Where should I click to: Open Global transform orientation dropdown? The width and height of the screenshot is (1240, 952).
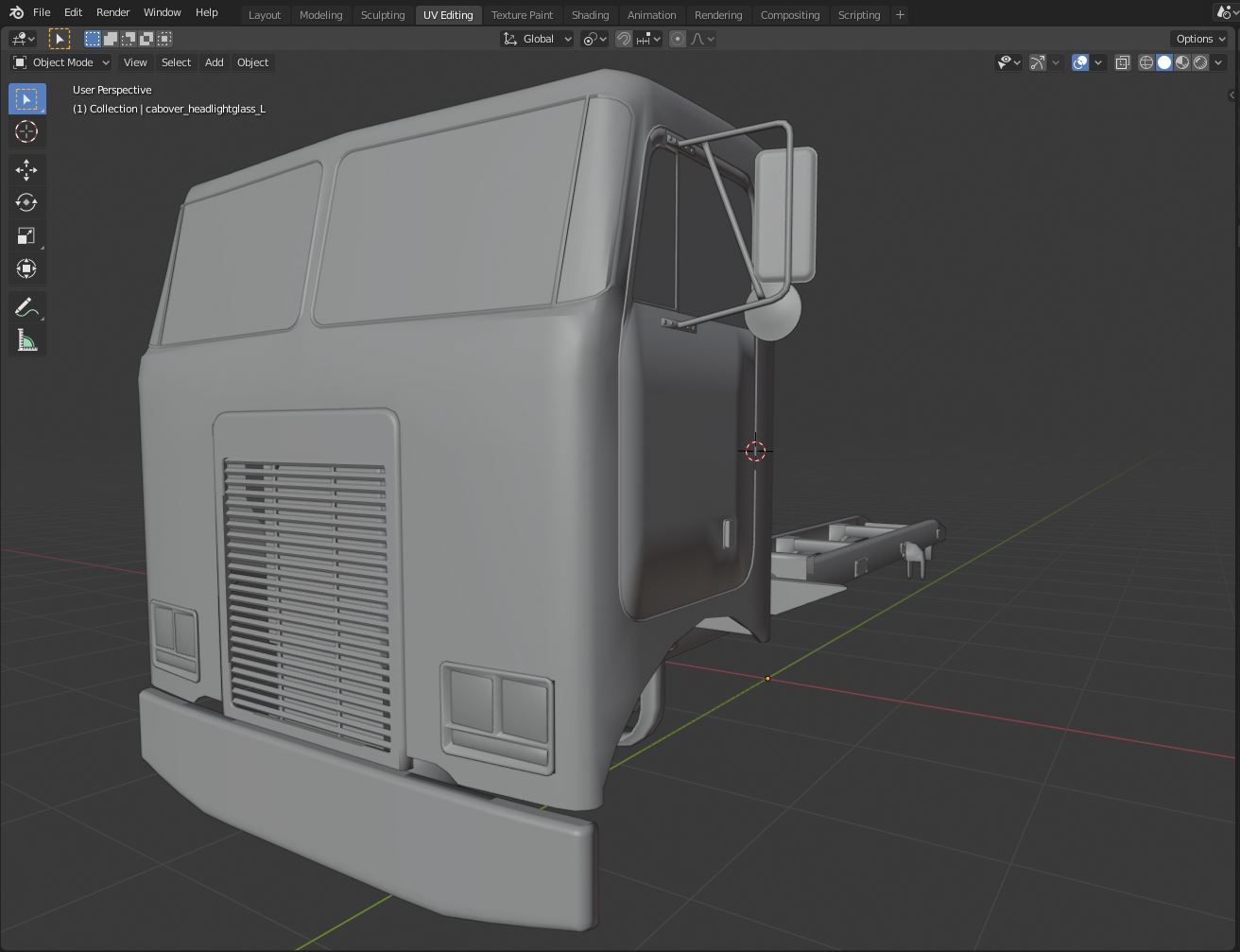click(537, 39)
